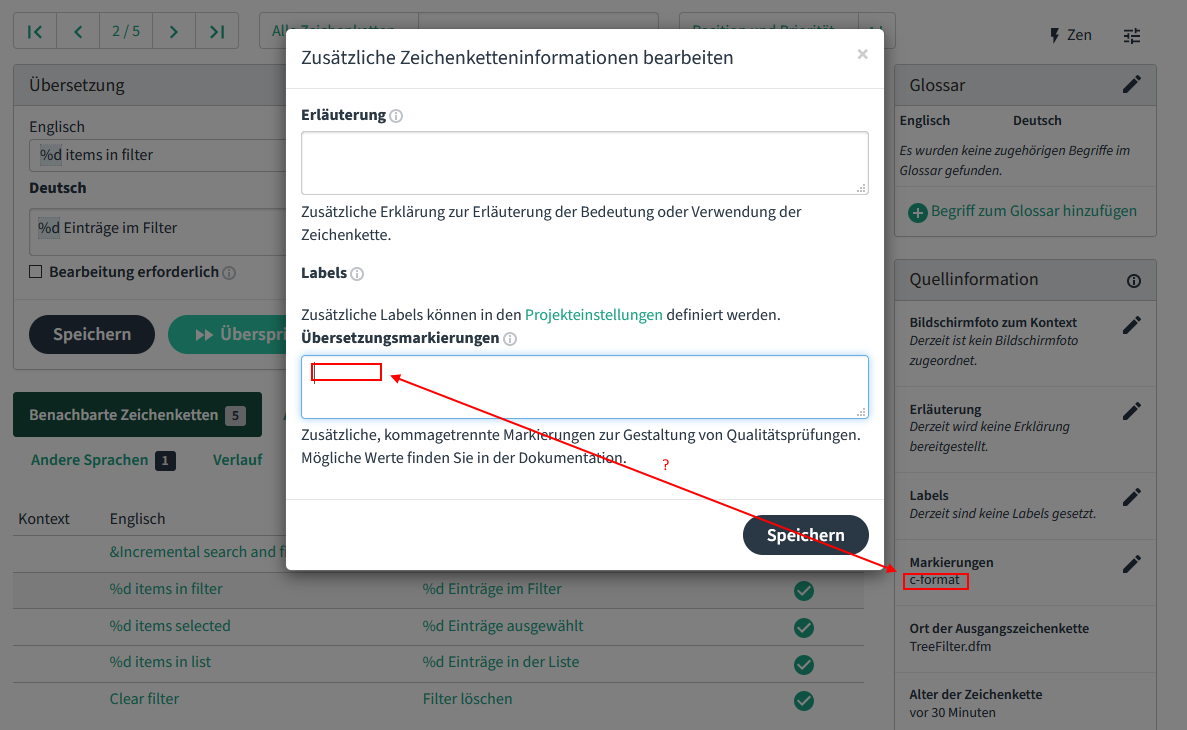The height and width of the screenshot is (730, 1187).
Task: Select TreeFilter.dfm source location
Action: click(950, 647)
